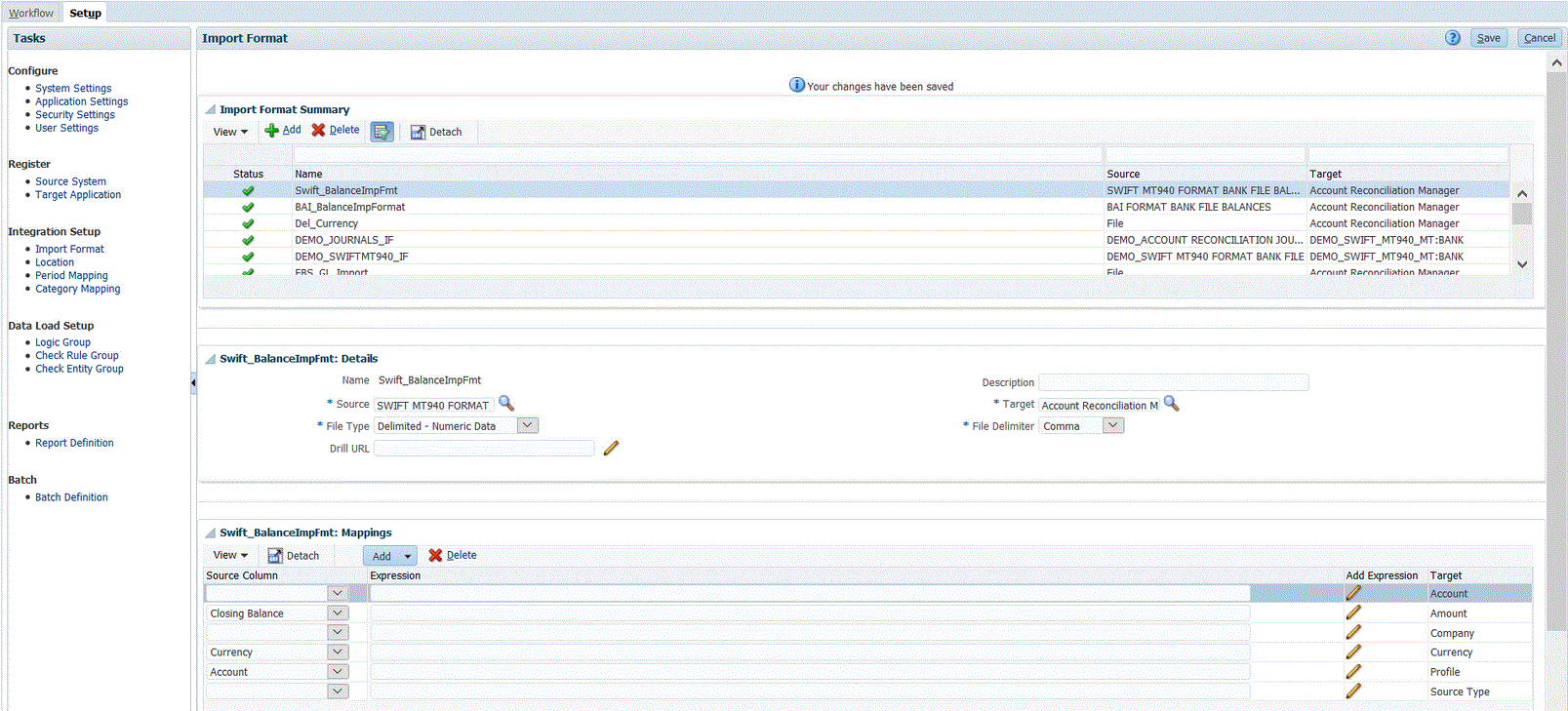Select the Del_Currency row name

point(327,224)
